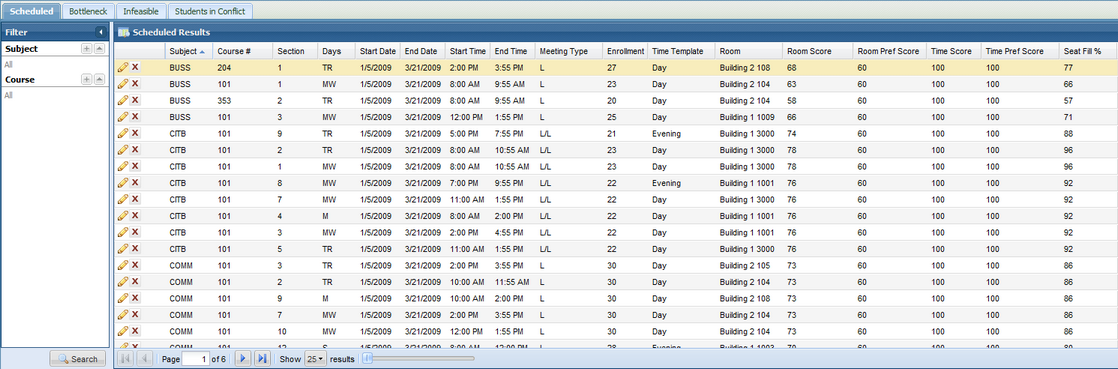This screenshot has height=369, width=1118.
Task: Edit the CITB 101 section 4 row
Action: (123, 215)
